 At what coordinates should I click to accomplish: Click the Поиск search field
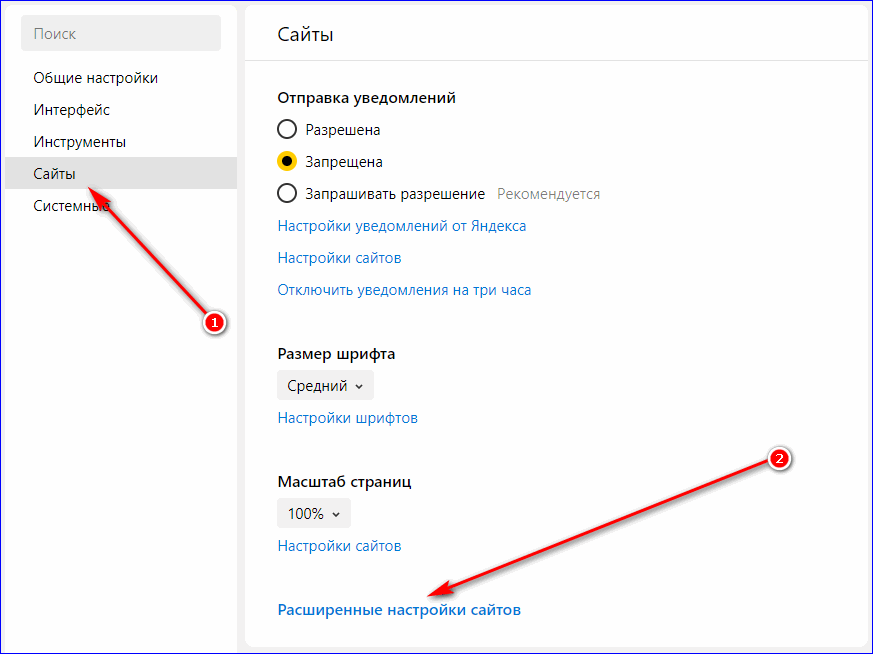coord(121,34)
